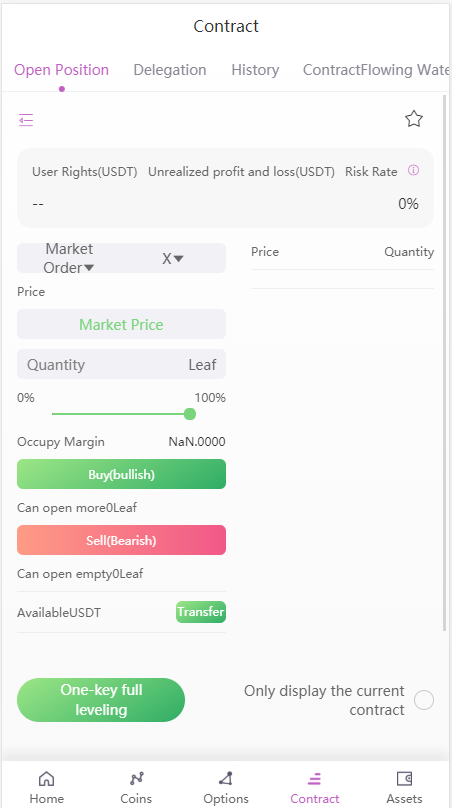Screen dimensions: 452x808
Task: Show Risk Rate info tooltip icon
Action: click(x=413, y=170)
